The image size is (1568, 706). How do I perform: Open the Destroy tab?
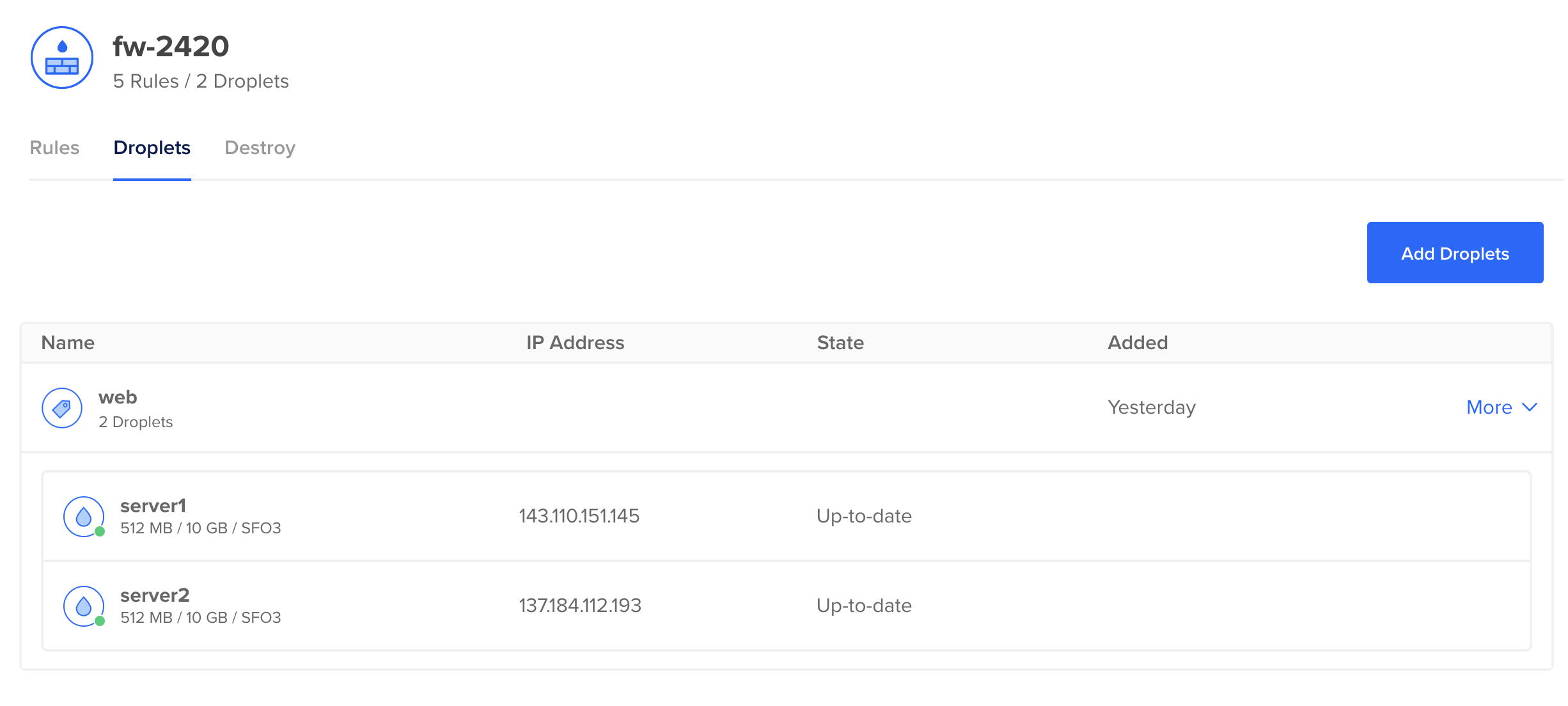click(x=260, y=148)
